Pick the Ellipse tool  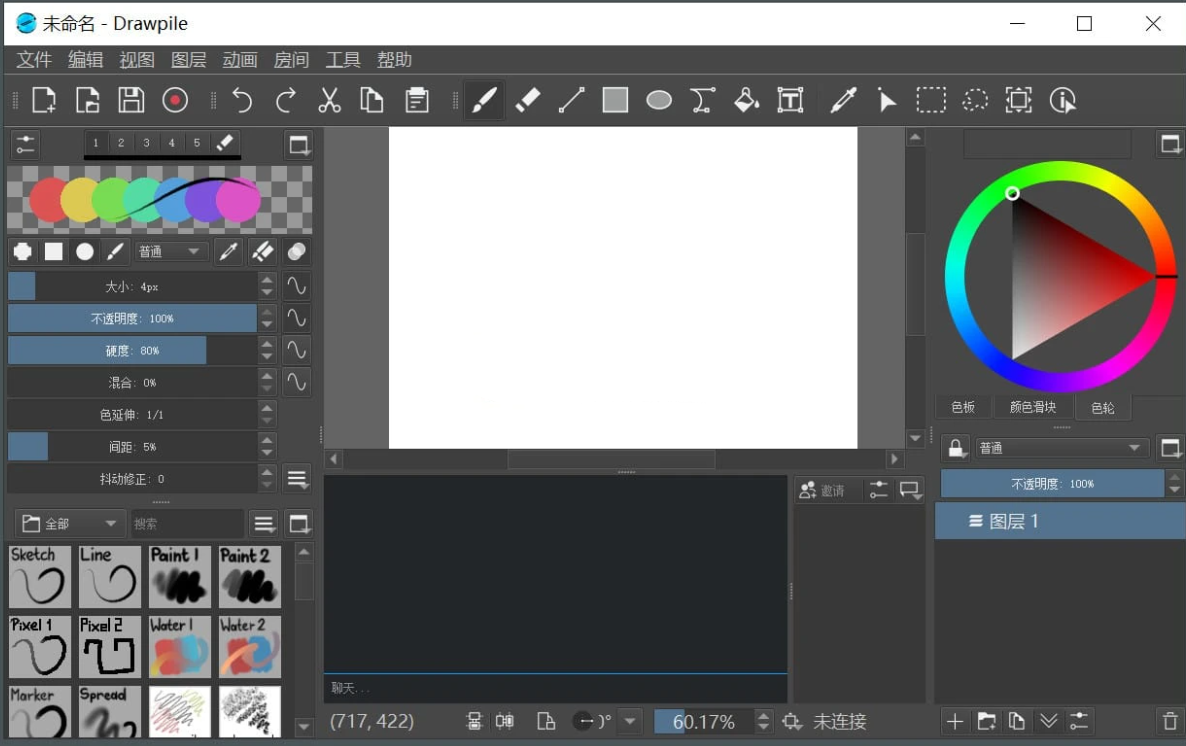658,100
